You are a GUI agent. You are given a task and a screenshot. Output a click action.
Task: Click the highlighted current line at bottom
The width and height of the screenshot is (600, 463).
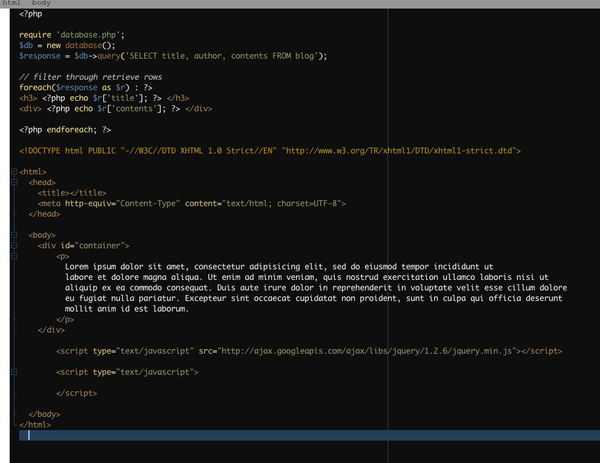click(310, 435)
